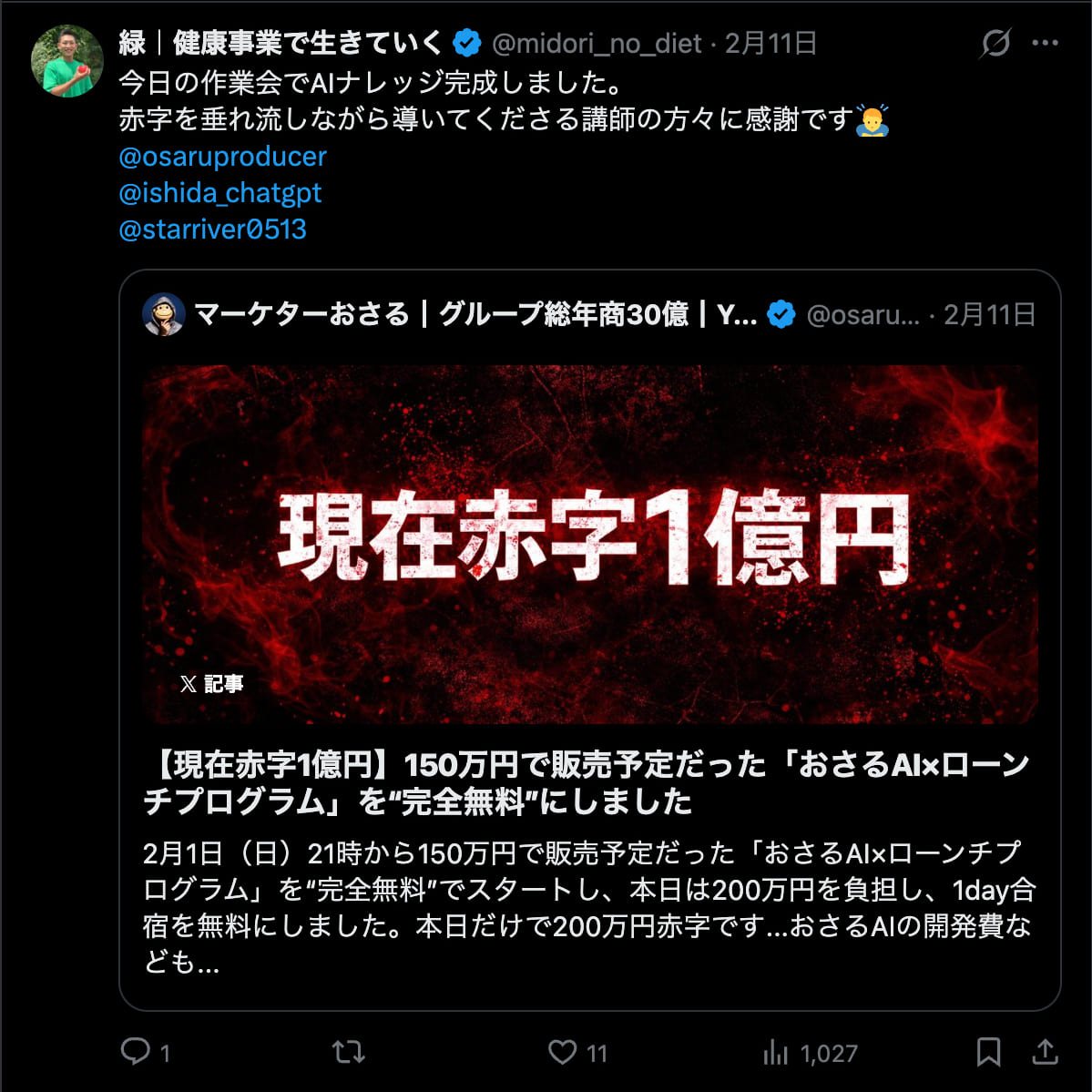The height and width of the screenshot is (1092, 1092).
Task: Open the 現在赤字1億円 article image
Action: pyautogui.click(x=590, y=544)
